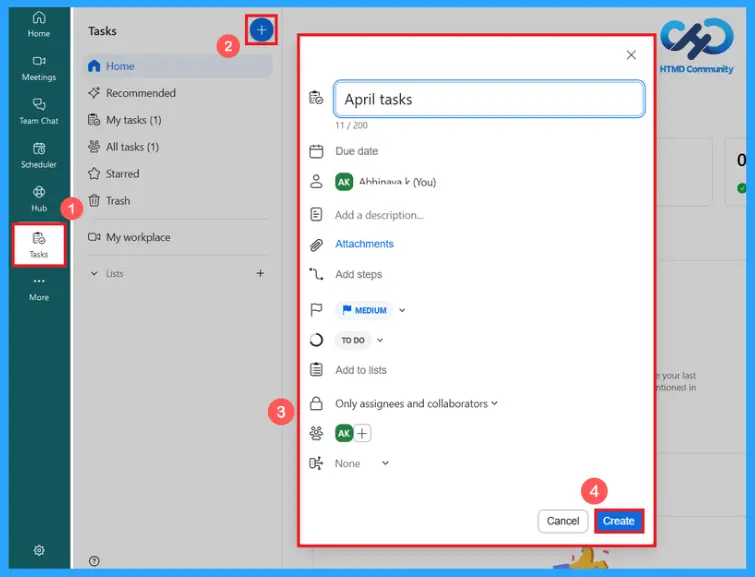755x577 pixels.
Task: Click the person assignee icon
Action: coord(316,182)
